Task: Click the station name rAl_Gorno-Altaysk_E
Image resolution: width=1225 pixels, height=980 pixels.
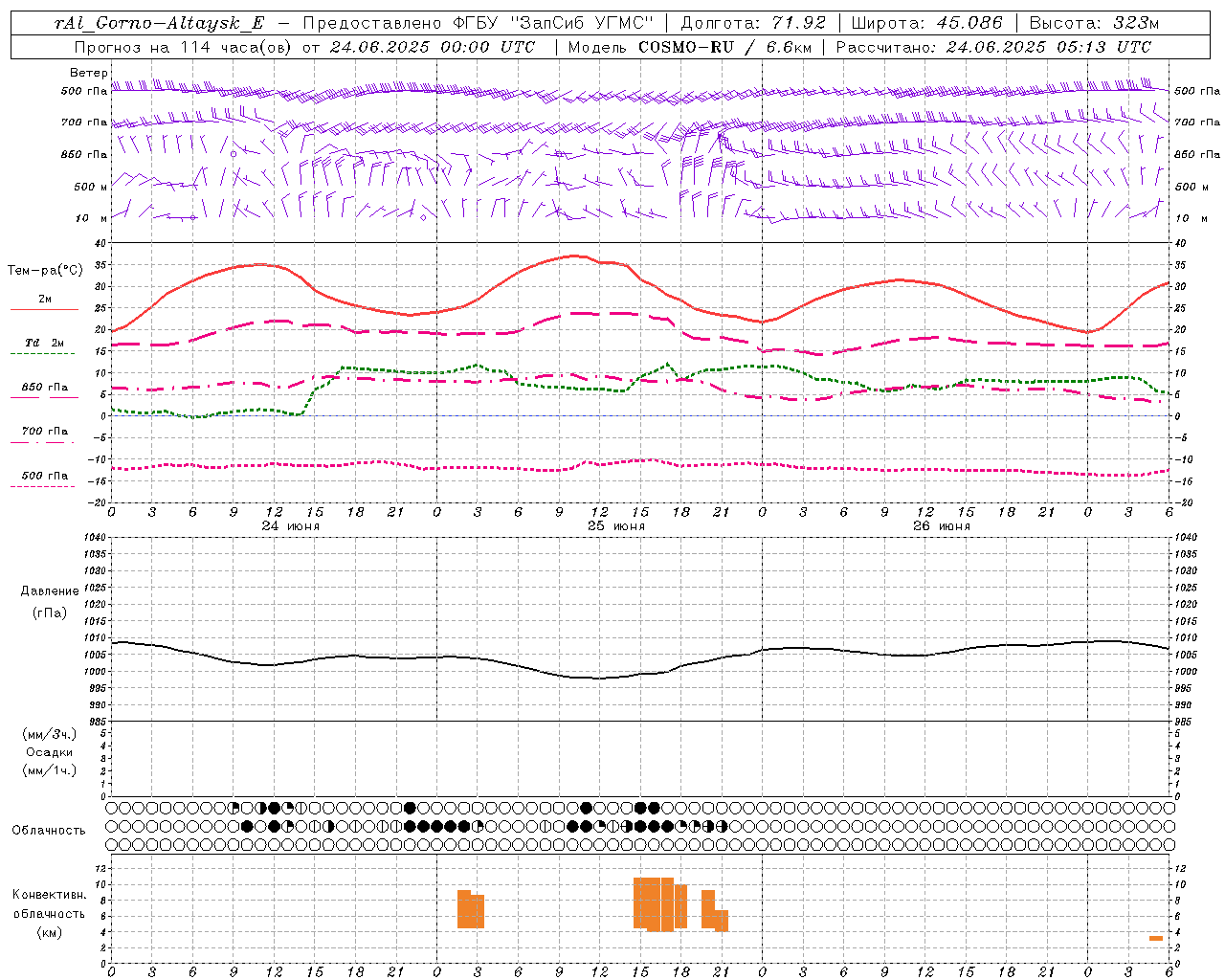Action: pyautogui.click(x=159, y=23)
